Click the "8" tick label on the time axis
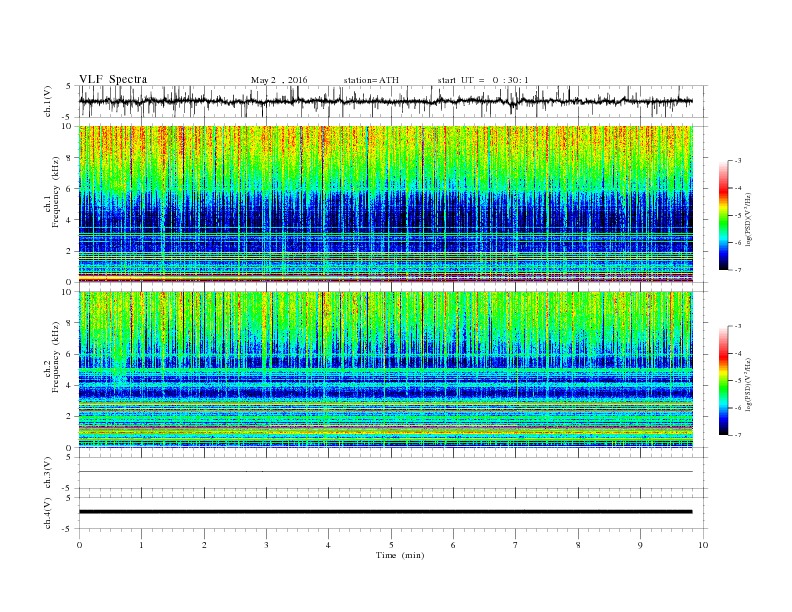792x612 pixels. (578, 545)
